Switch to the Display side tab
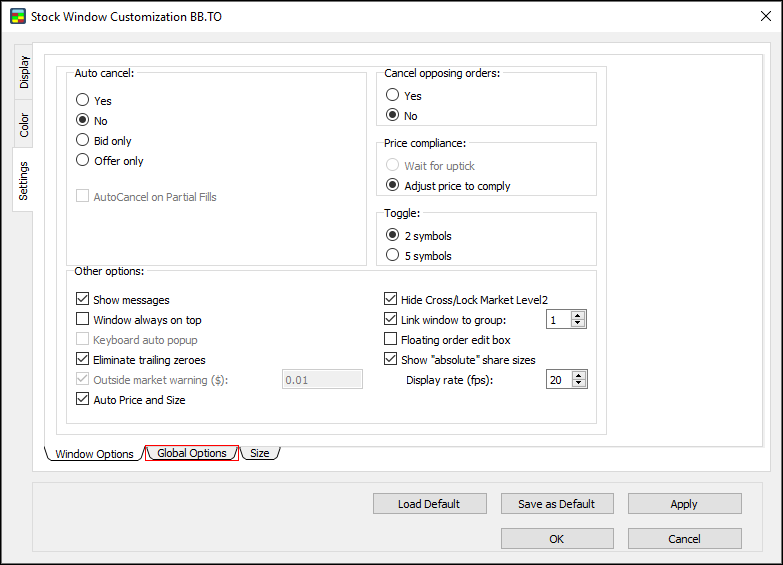The image size is (783, 565). [24, 72]
